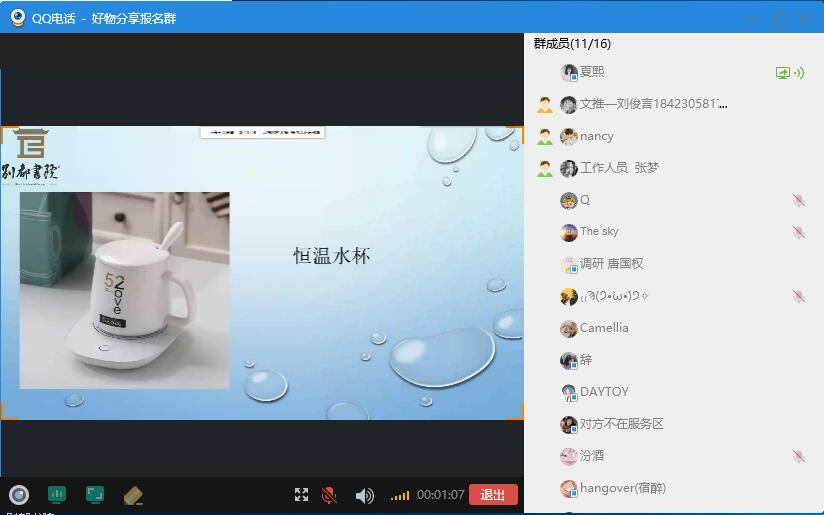Toggle the muted mic icon next to Q
Viewport: 824px width, 515px height.
pyautogui.click(x=798, y=200)
